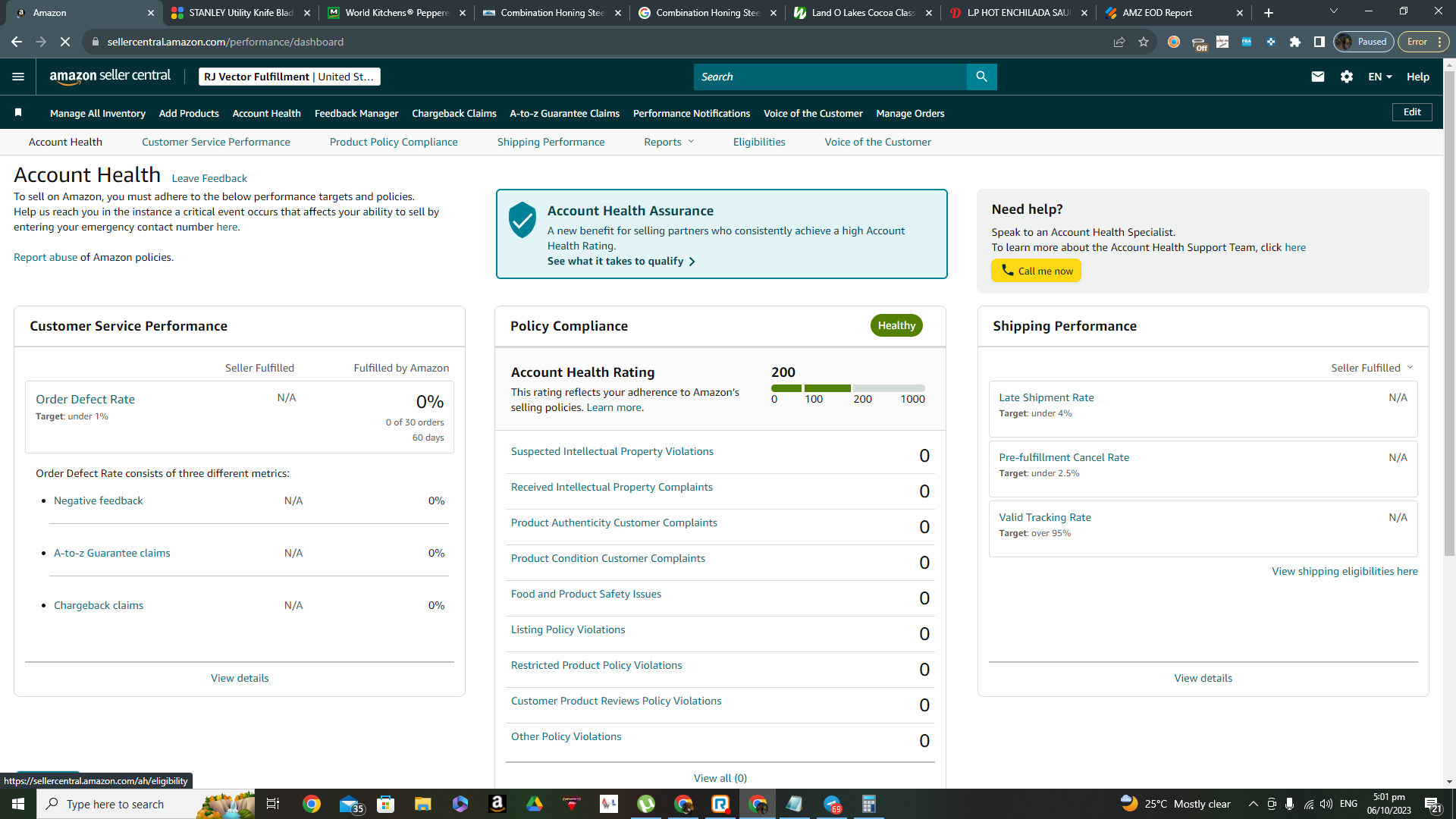Open the Paused profile menu
This screenshot has height=819, width=1456.
coord(1363,42)
